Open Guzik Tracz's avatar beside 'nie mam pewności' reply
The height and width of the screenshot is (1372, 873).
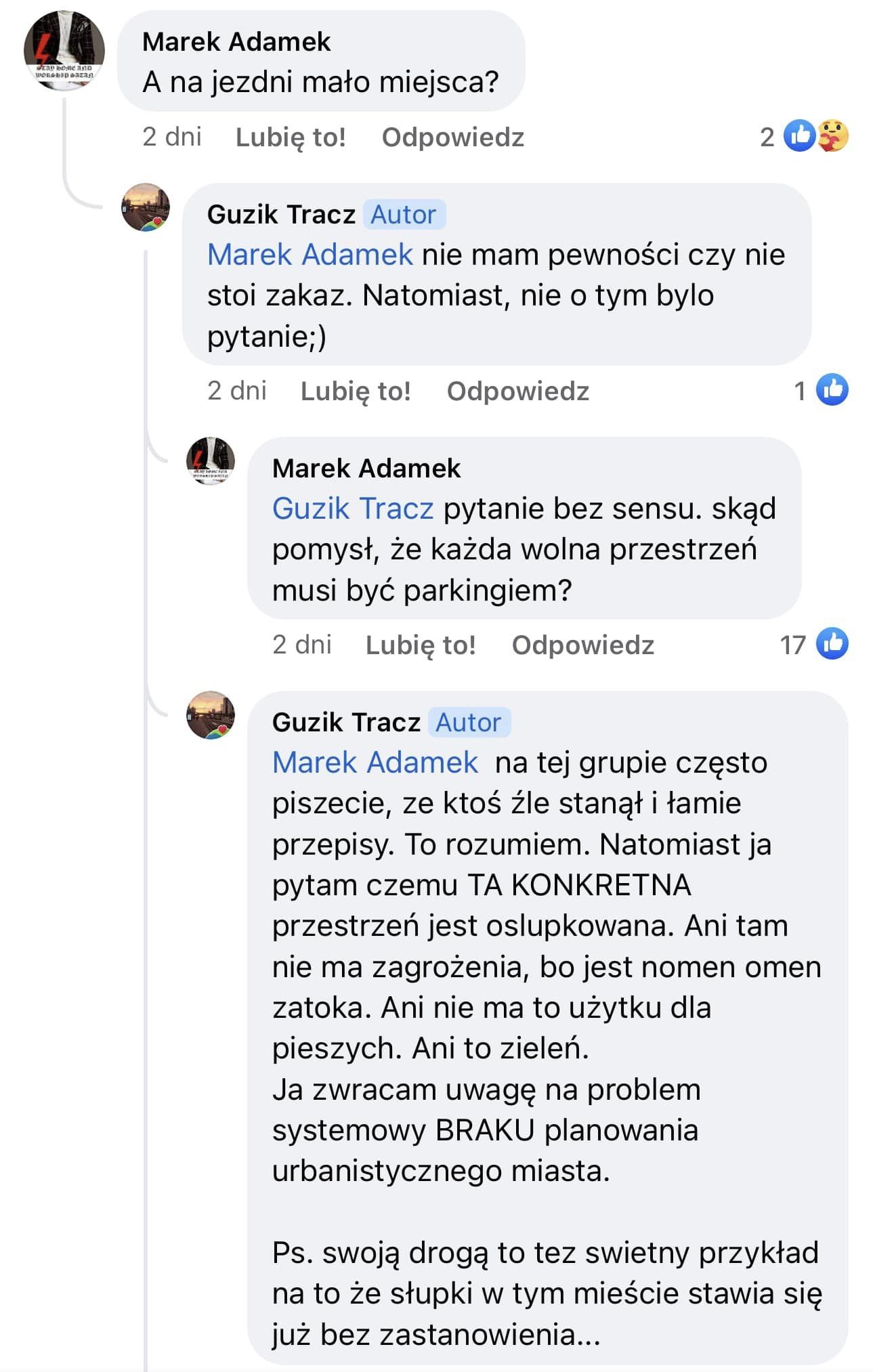pos(146,207)
